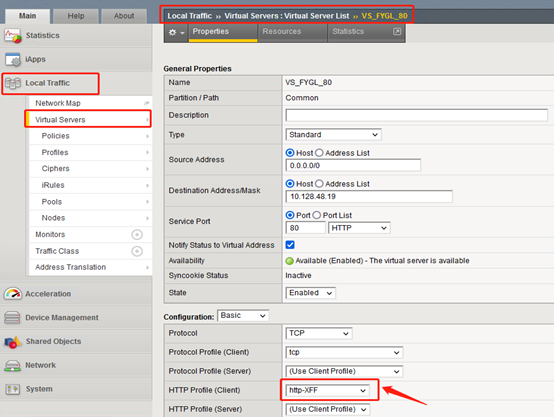Open iRules submenu item
Image resolution: width=554 pixels, height=417 pixels.
[x=91, y=186]
